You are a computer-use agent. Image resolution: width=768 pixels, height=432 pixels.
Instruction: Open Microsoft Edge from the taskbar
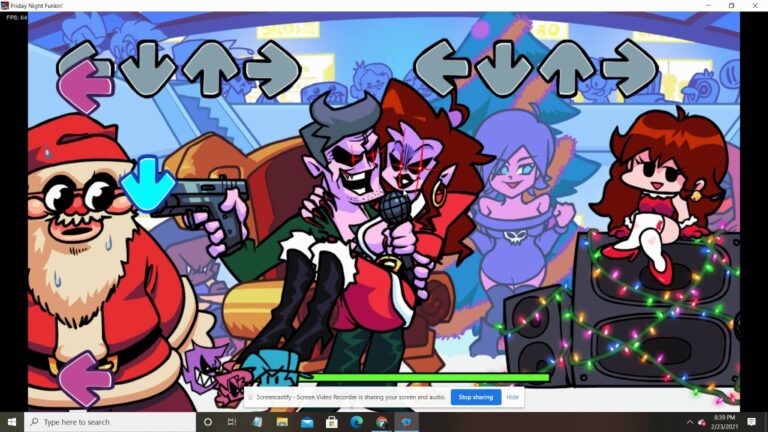(357, 422)
